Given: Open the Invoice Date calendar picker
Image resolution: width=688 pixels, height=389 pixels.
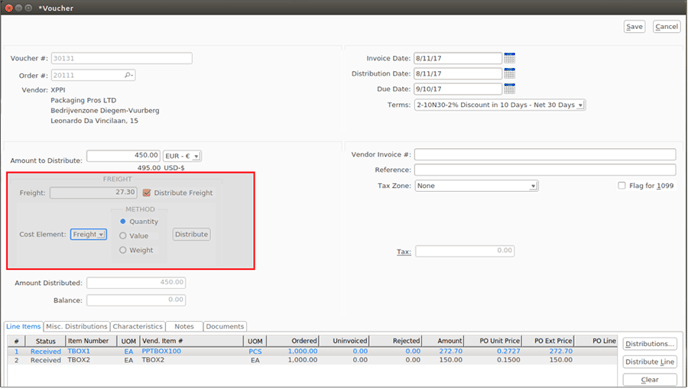Looking at the screenshot, I should [x=509, y=58].
